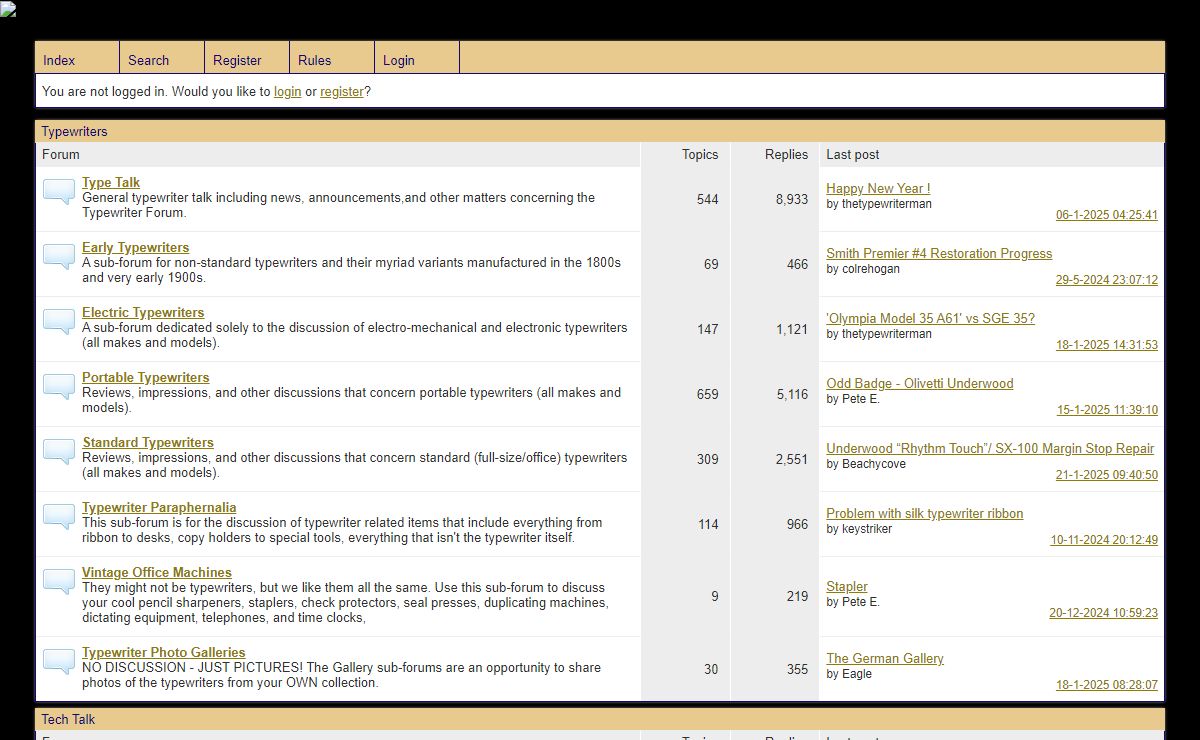Click the Portable Typewriters forum bubble icon
The image size is (1200, 740).
click(x=59, y=387)
